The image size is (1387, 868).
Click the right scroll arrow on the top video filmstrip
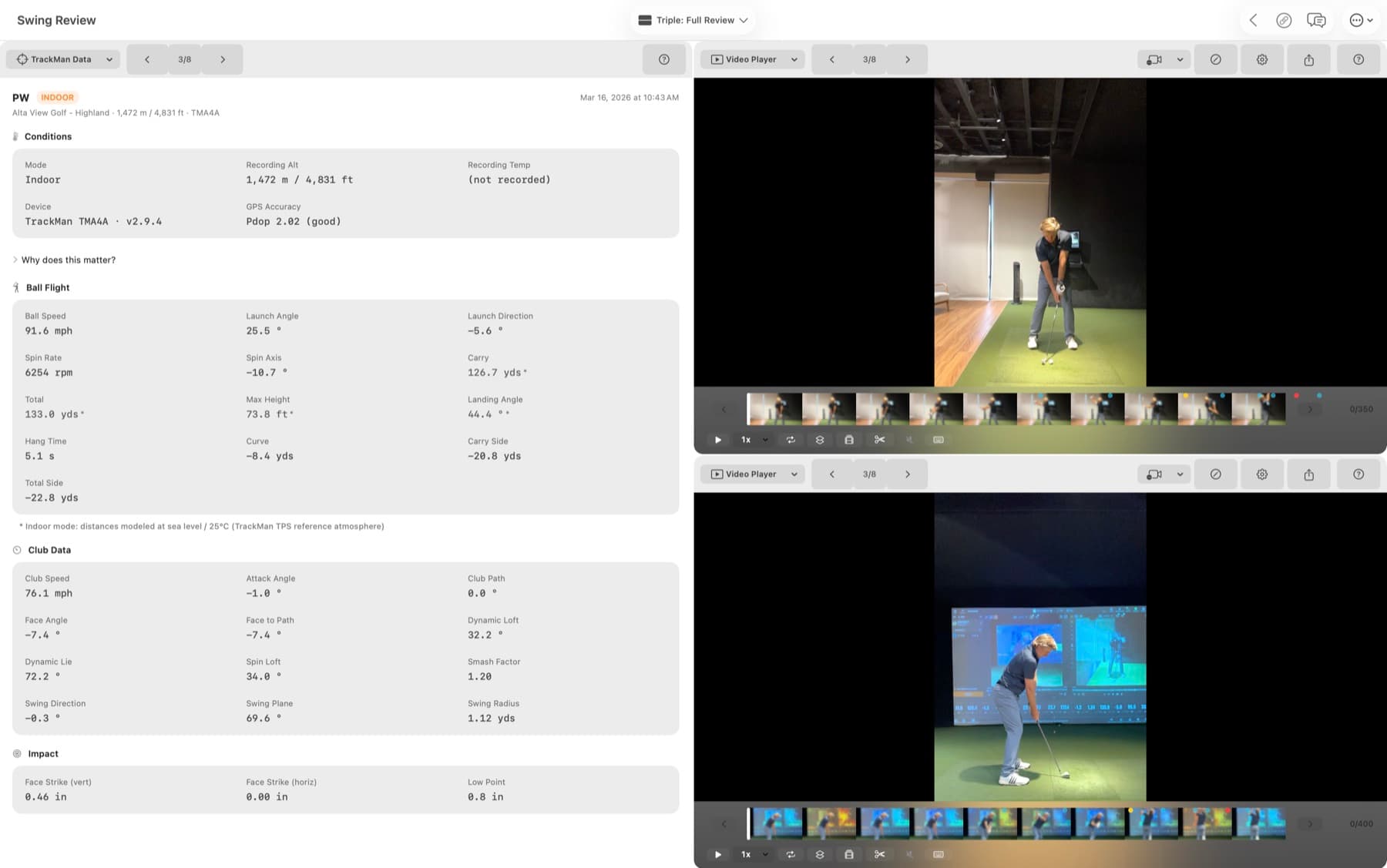(x=1309, y=409)
